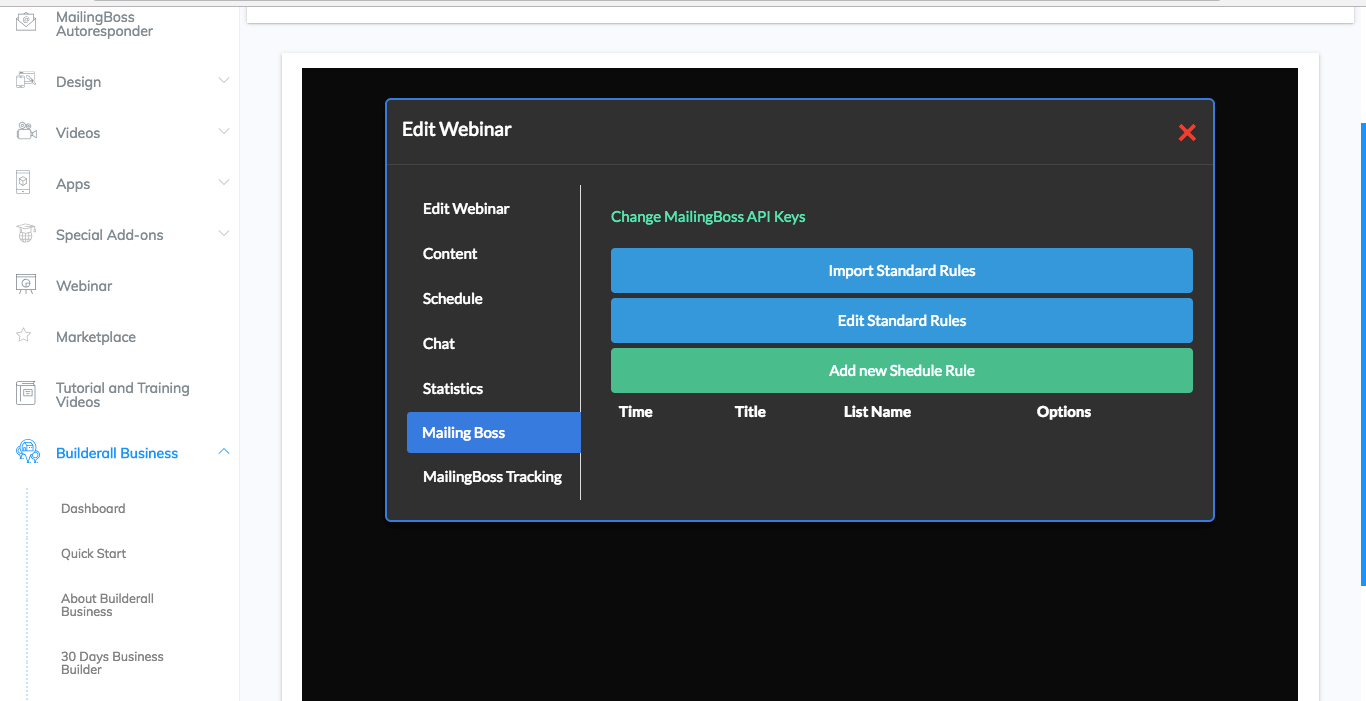Image resolution: width=1366 pixels, height=701 pixels.
Task: Go to Marketplace in the sidebar
Action: [x=96, y=337]
